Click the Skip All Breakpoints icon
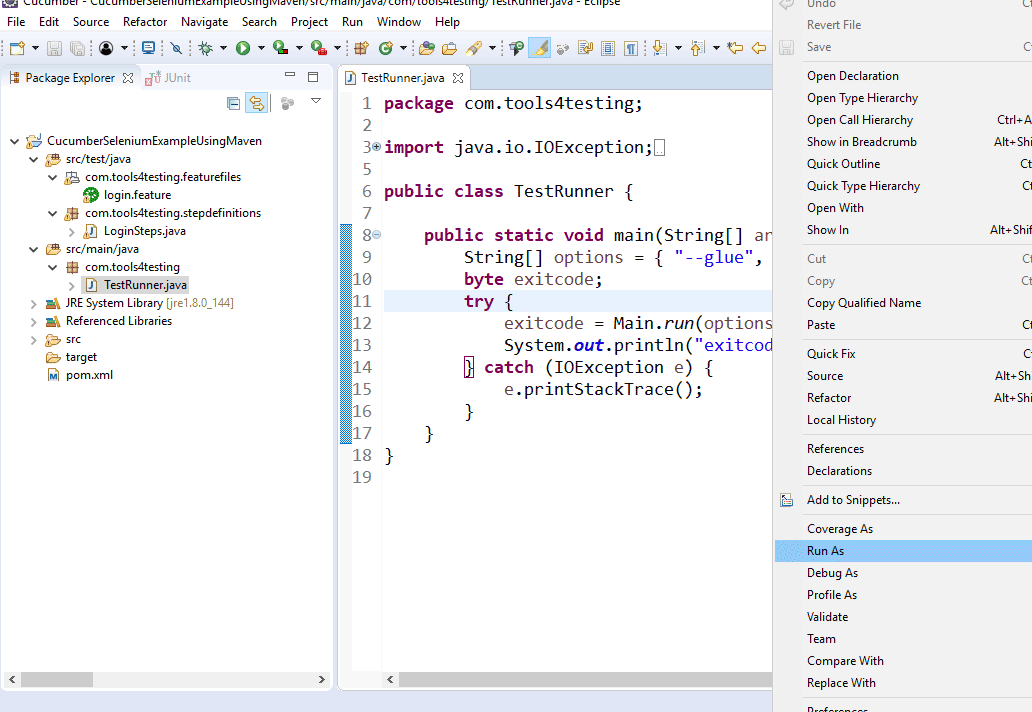Viewport: 1032px width, 712px height. tap(176, 48)
